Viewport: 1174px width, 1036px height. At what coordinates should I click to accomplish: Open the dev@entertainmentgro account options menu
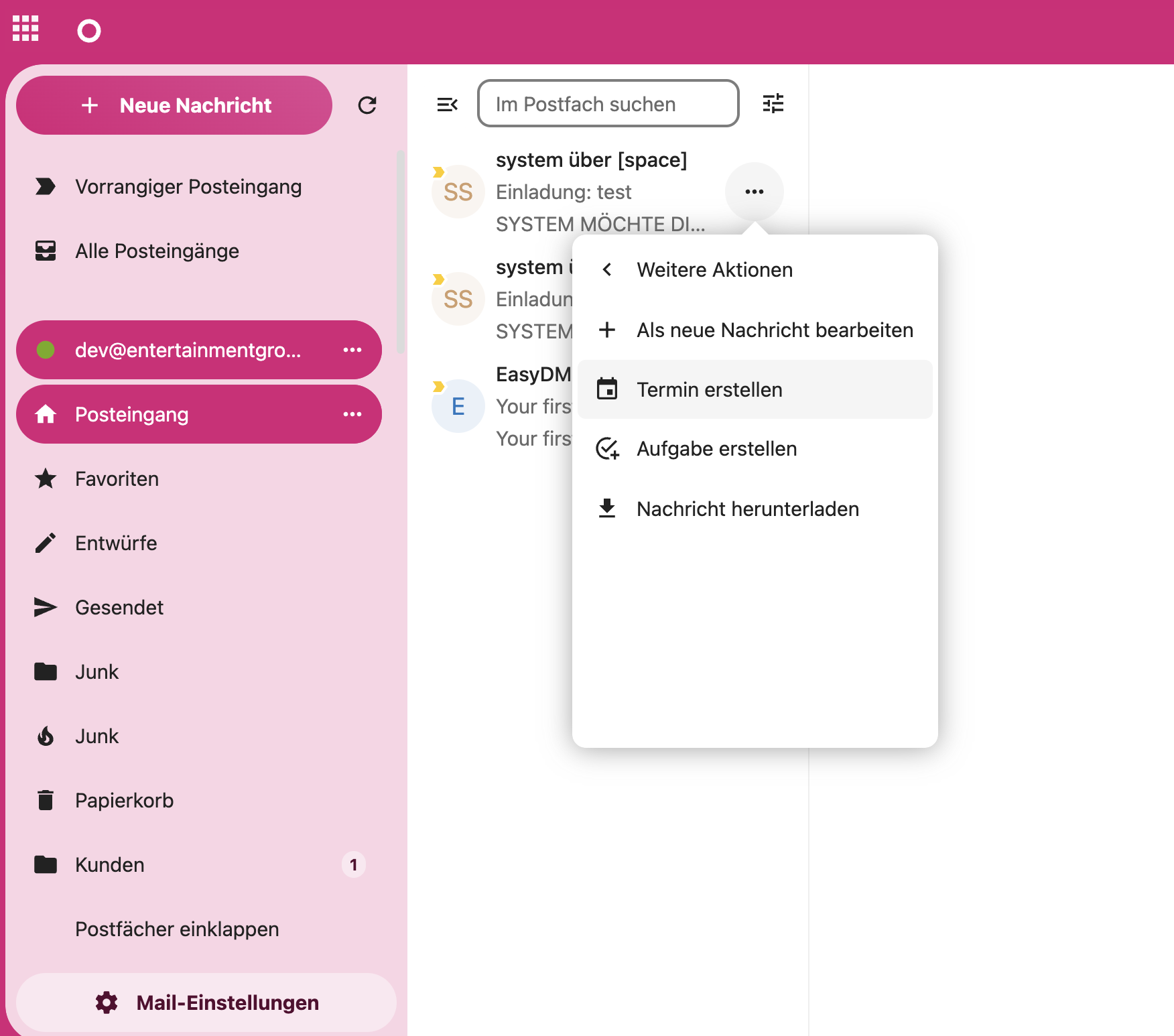click(x=352, y=350)
